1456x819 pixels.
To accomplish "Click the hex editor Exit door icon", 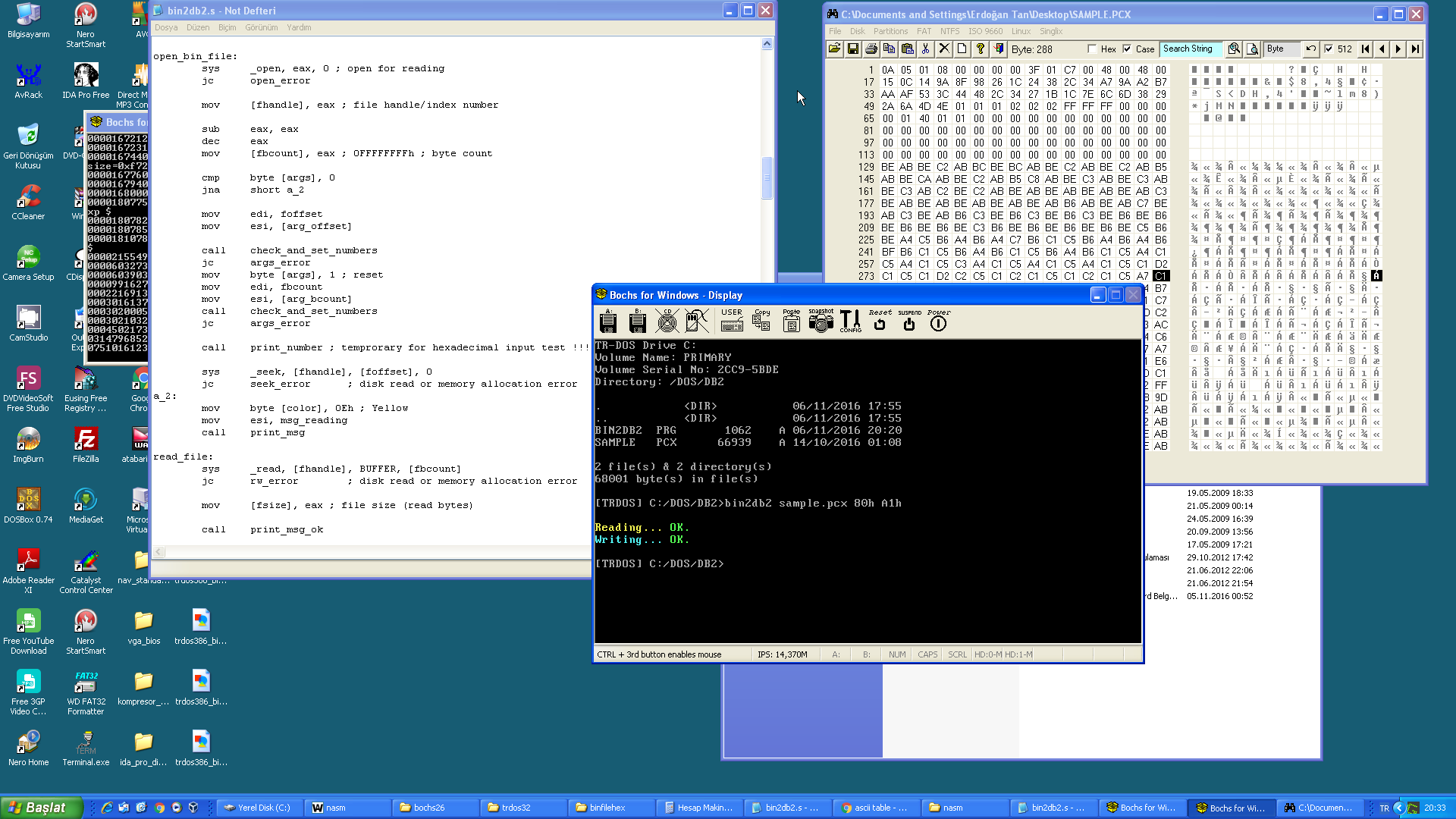I will point(999,49).
